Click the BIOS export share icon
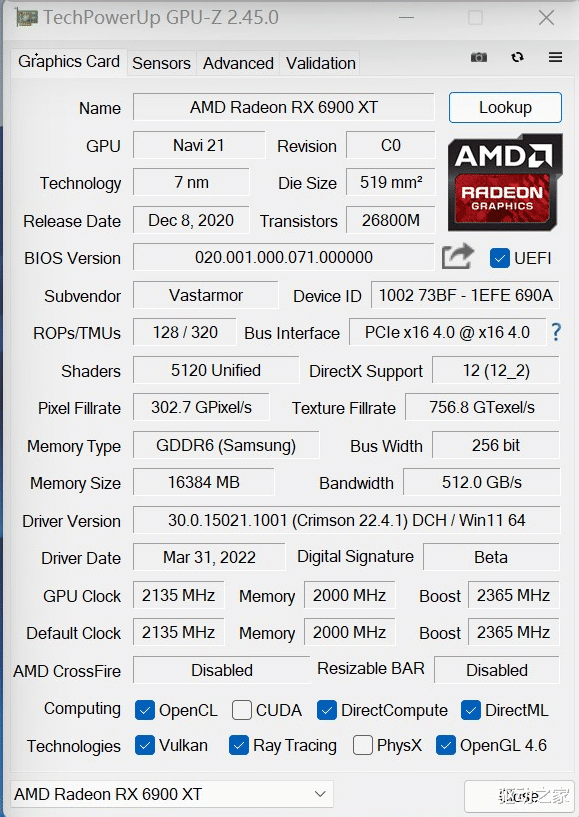 pos(457,257)
